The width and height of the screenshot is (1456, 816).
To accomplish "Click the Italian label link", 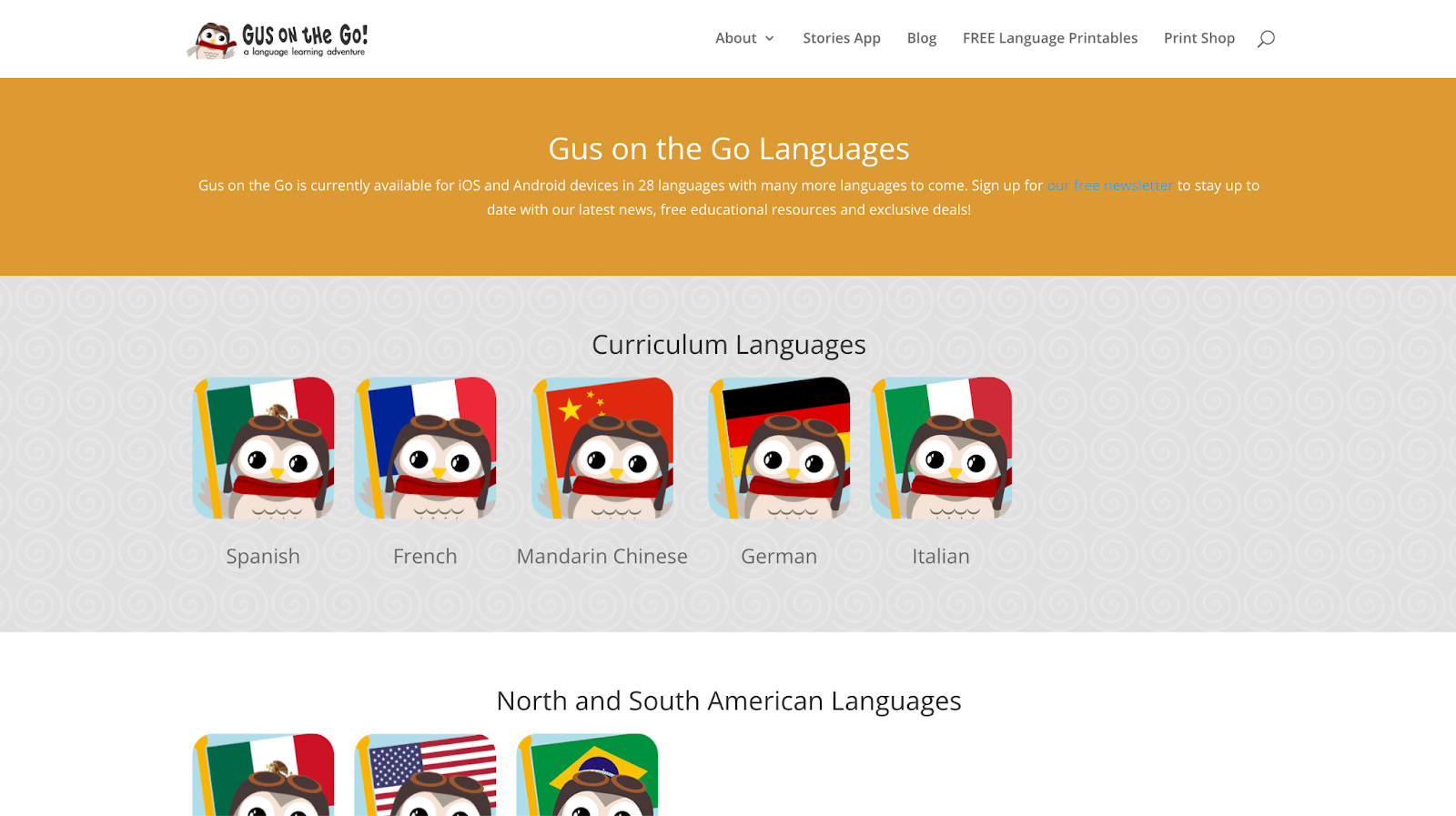I will (x=941, y=556).
